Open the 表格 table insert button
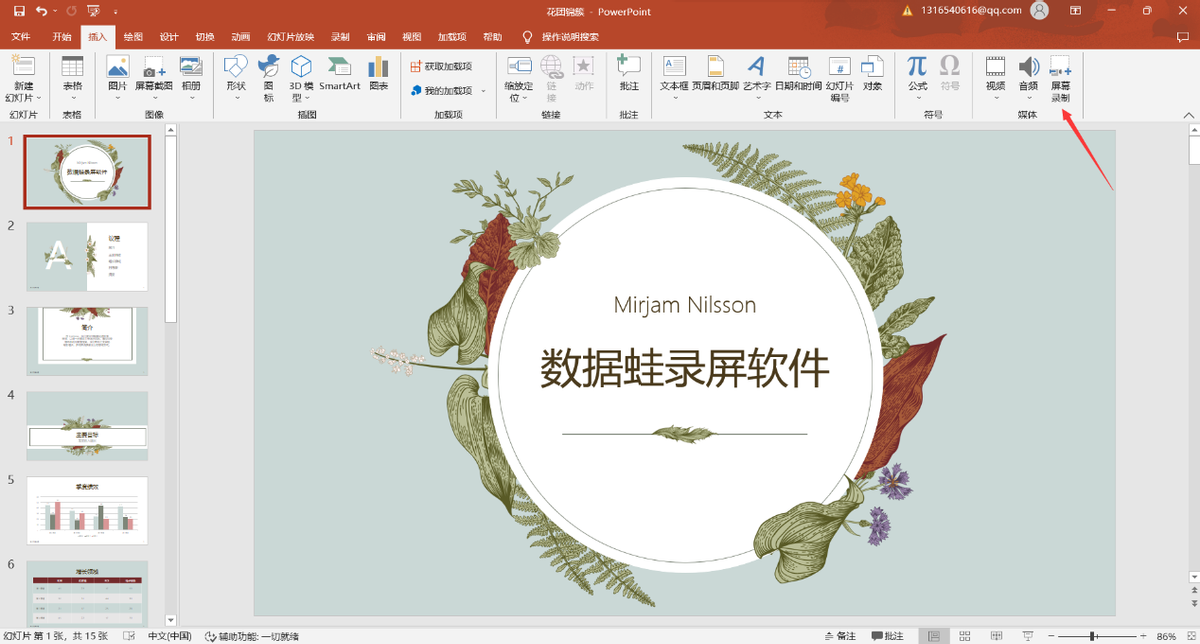The height and width of the screenshot is (644, 1200). tap(73, 79)
